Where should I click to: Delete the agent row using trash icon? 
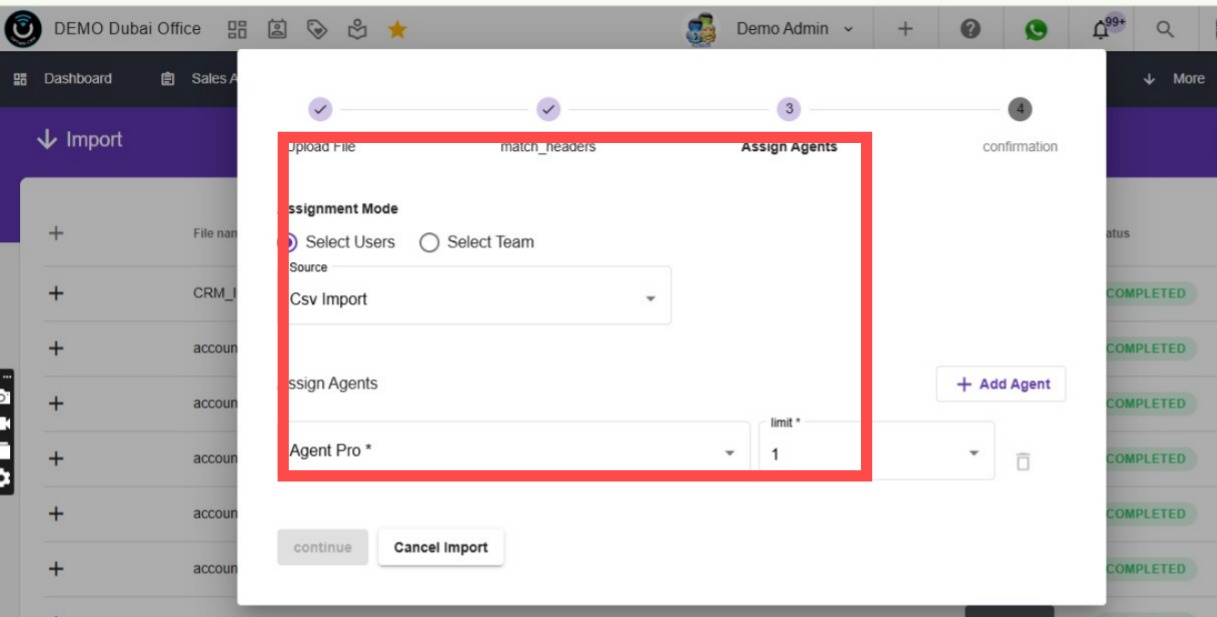[1022, 461]
